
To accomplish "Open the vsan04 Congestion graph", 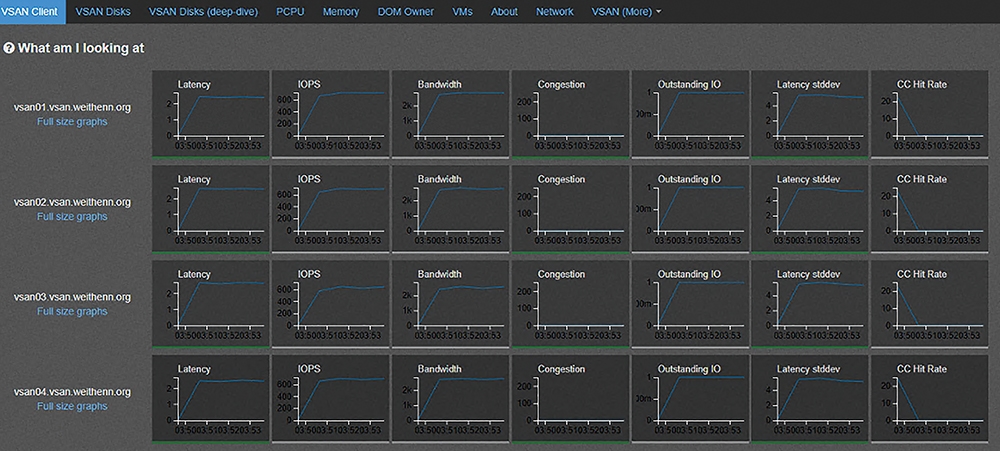I will 570,399.
